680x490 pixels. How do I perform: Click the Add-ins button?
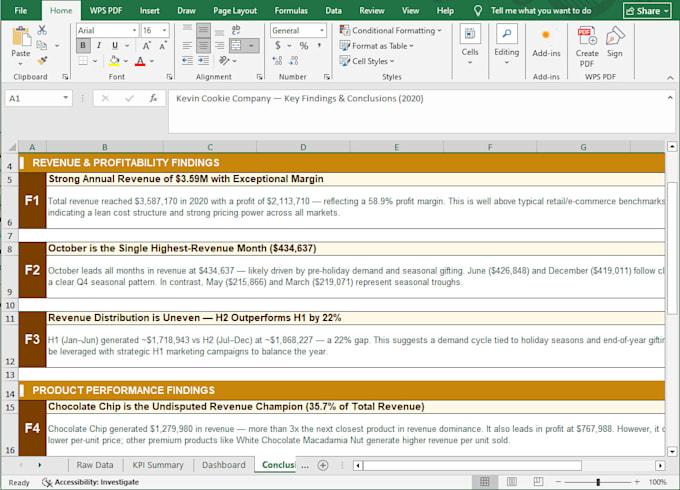point(546,42)
